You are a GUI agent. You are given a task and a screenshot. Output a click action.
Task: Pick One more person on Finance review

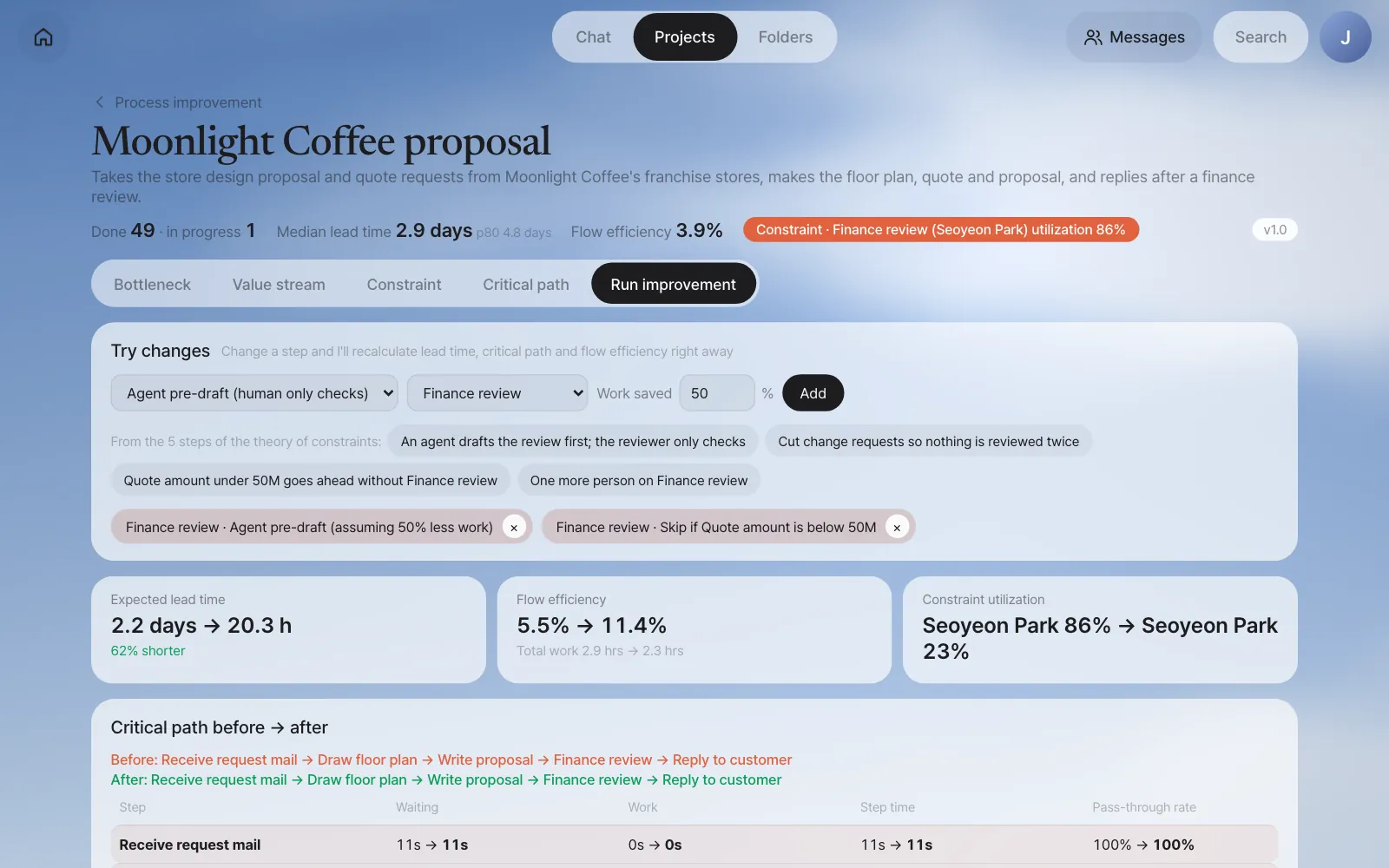coord(639,481)
